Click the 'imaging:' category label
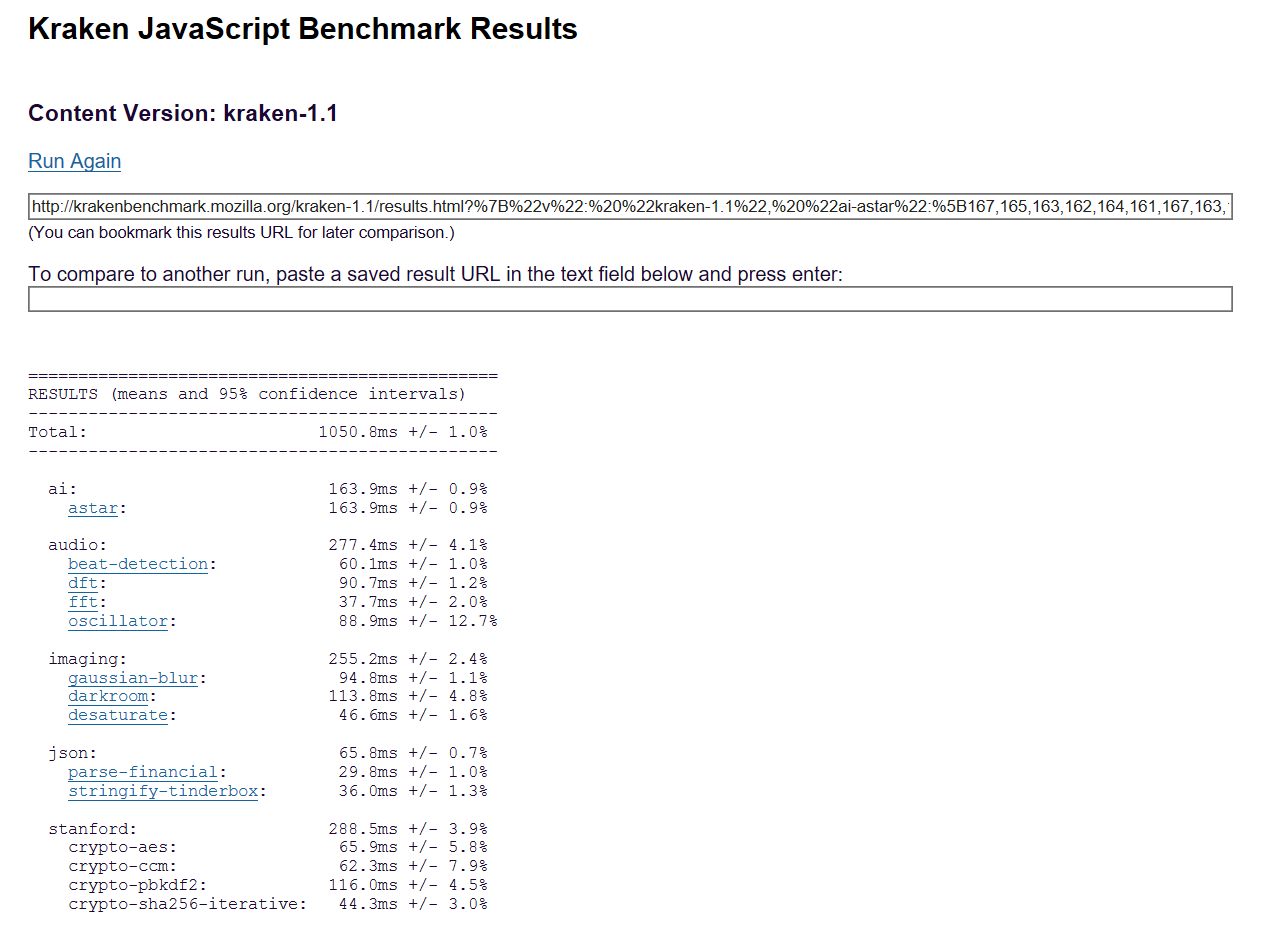This screenshot has width=1267, height=931. click(x=88, y=659)
